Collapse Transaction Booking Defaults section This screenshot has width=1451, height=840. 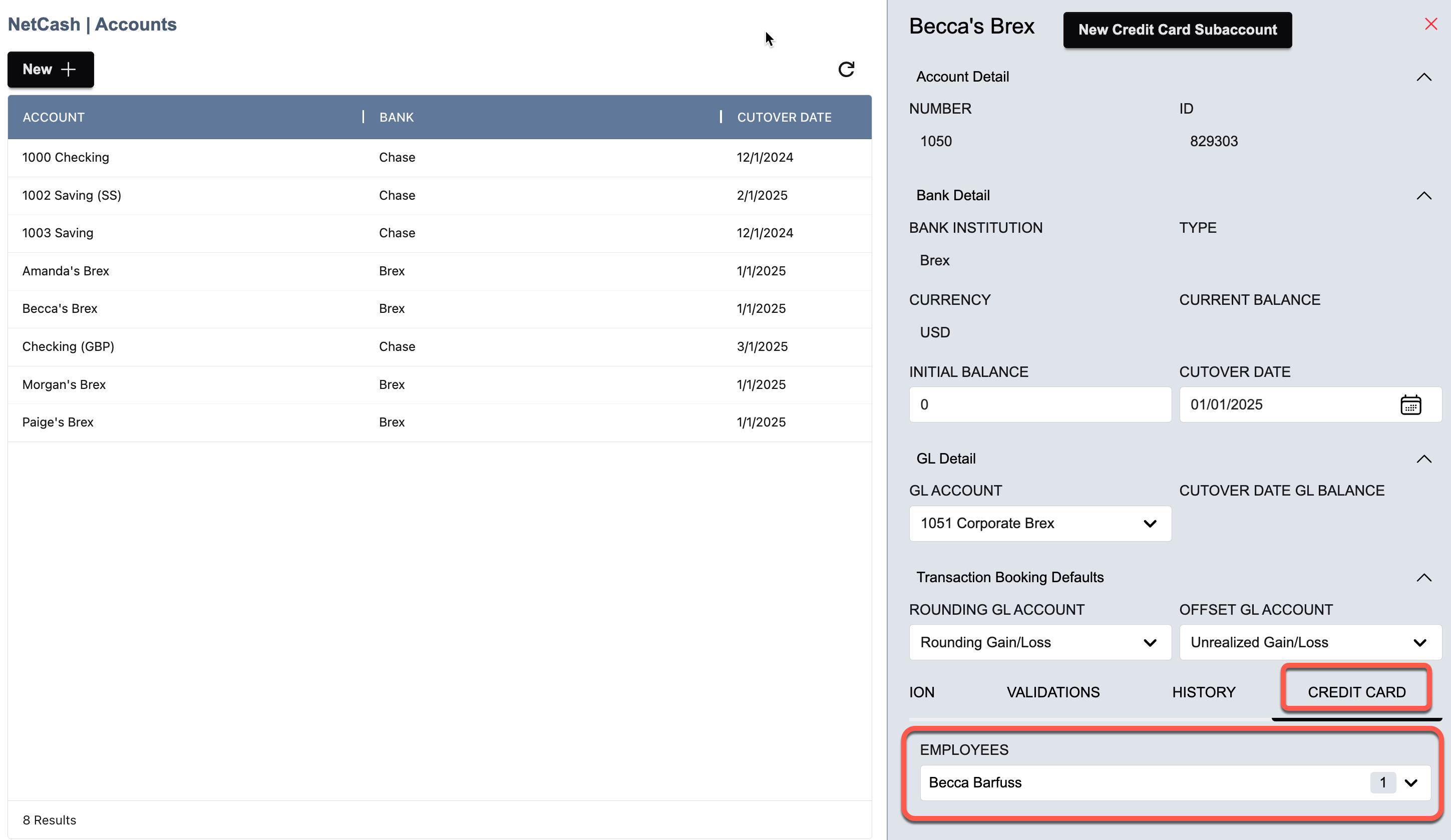(1423, 578)
